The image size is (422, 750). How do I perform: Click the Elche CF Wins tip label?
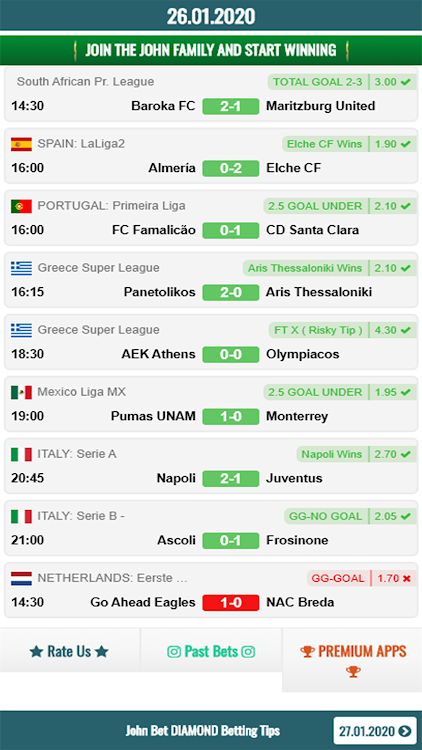[x=325, y=144]
